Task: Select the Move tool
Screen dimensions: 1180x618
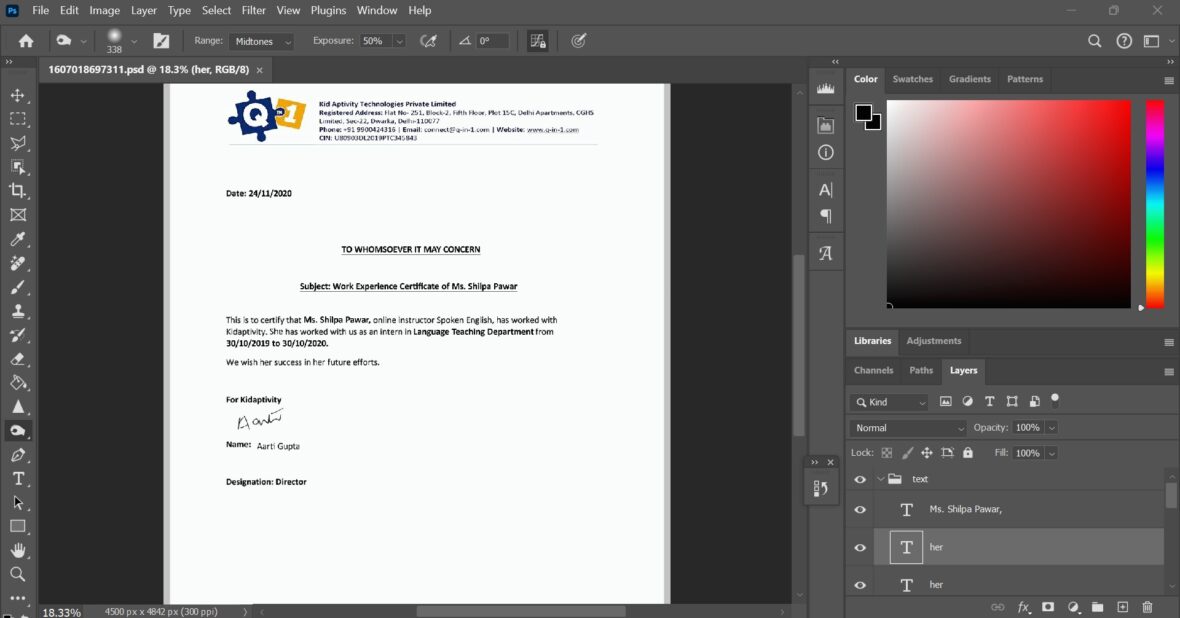Action: click(x=18, y=95)
